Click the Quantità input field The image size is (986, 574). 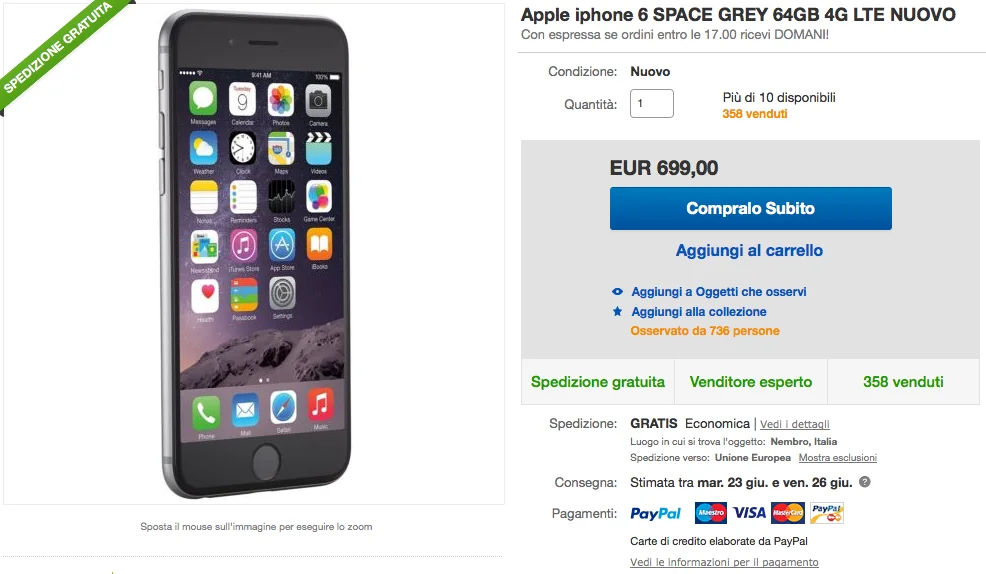coord(651,103)
